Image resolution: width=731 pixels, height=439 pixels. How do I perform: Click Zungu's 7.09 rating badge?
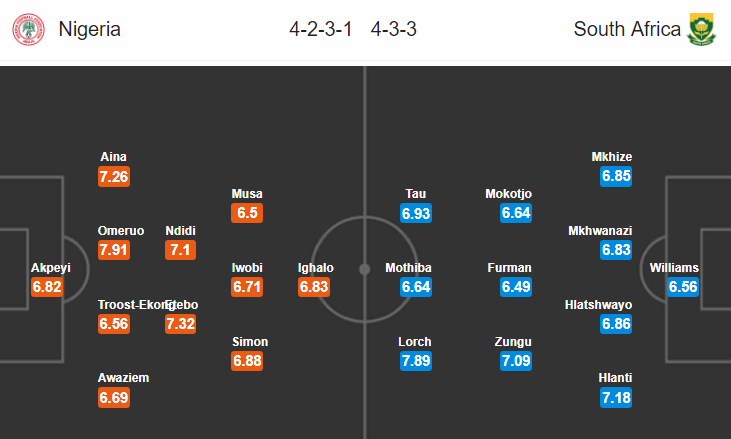pyautogui.click(x=516, y=361)
